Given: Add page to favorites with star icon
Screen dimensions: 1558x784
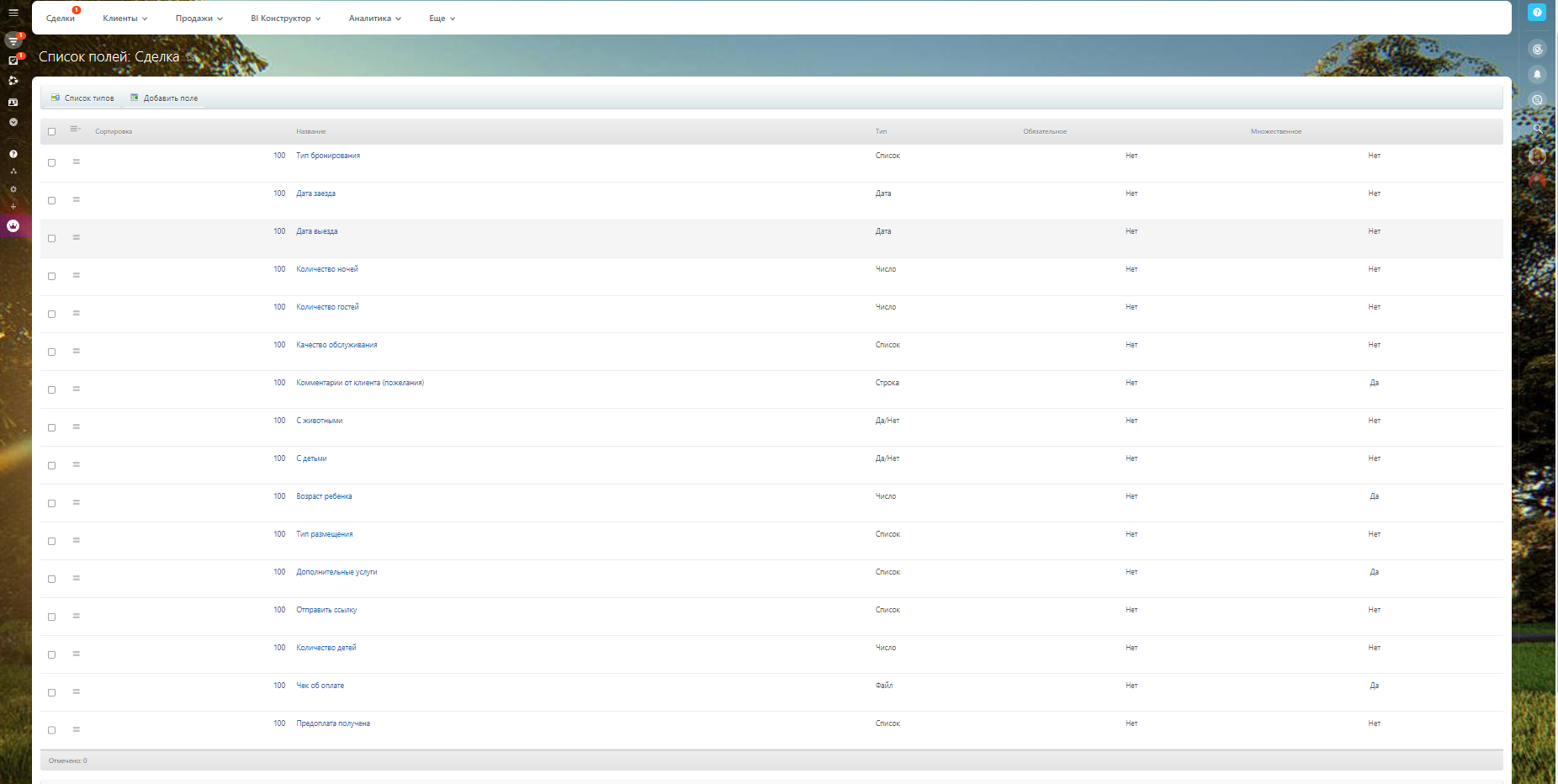Looking at the screenshot, I should [192, 57].
